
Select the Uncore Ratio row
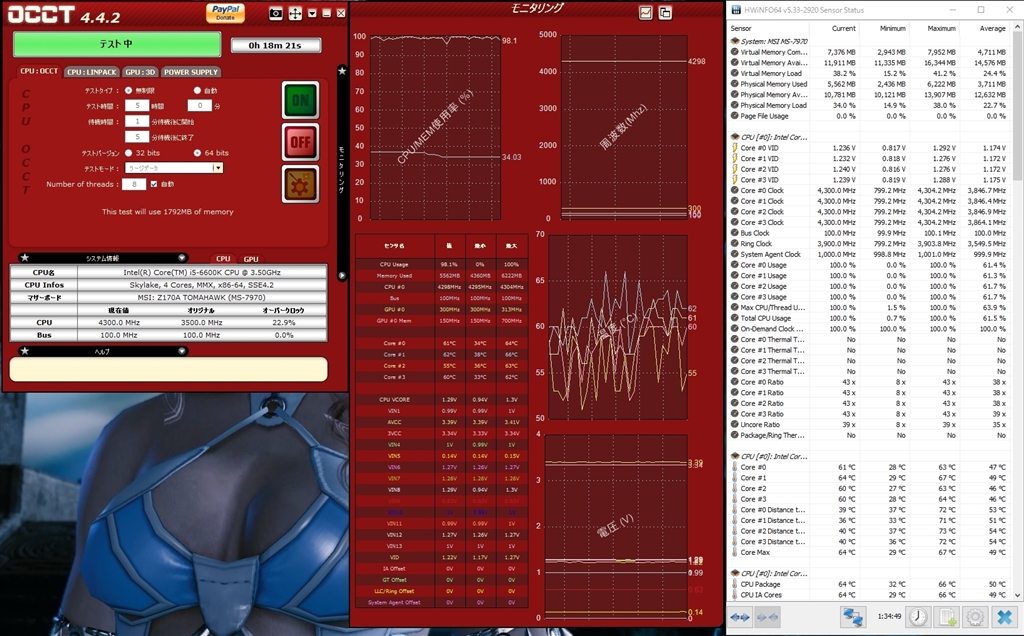click(869, 424)
